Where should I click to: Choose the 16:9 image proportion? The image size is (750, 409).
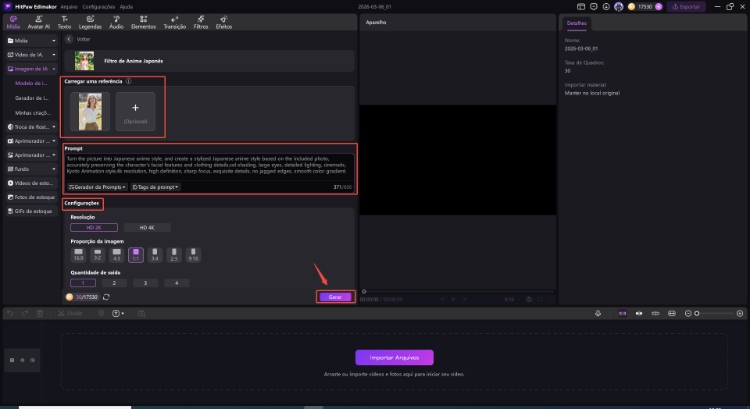78,255
